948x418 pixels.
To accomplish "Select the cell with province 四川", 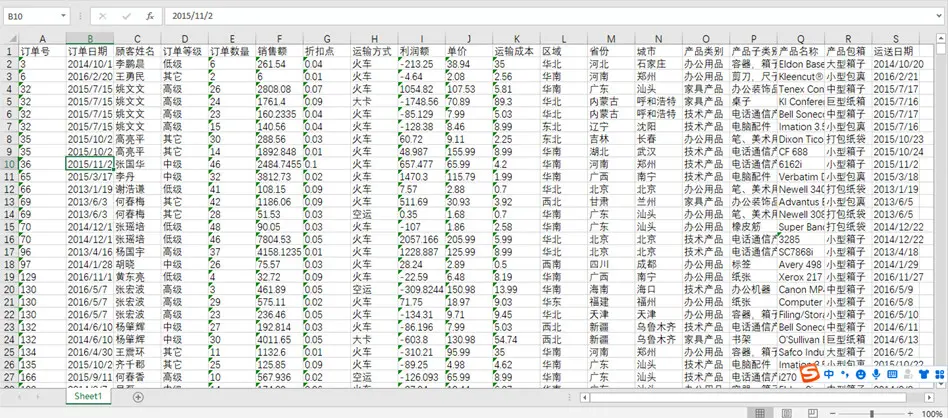I will 611,264.
